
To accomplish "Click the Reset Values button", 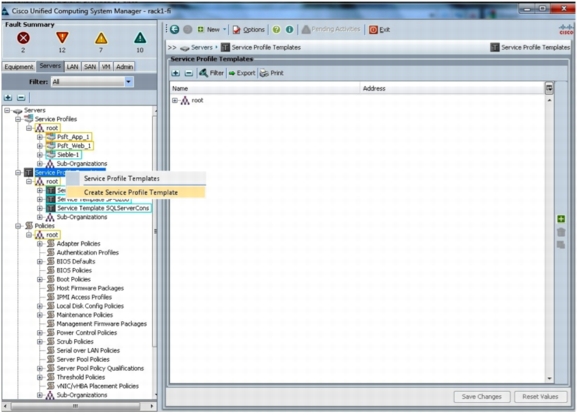I will (x=540, y=397).
